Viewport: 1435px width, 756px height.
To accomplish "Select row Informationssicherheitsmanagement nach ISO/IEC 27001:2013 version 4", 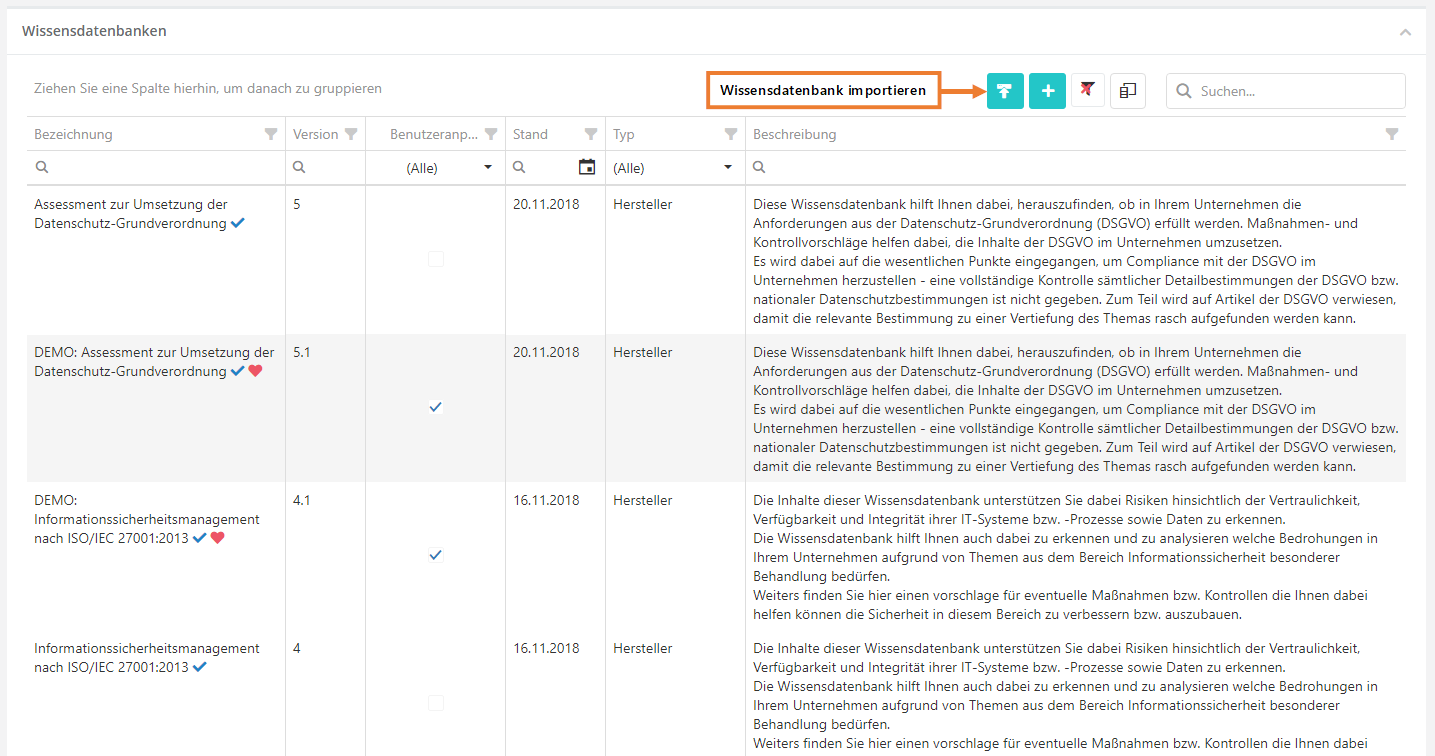I will (x=147, y=657).
